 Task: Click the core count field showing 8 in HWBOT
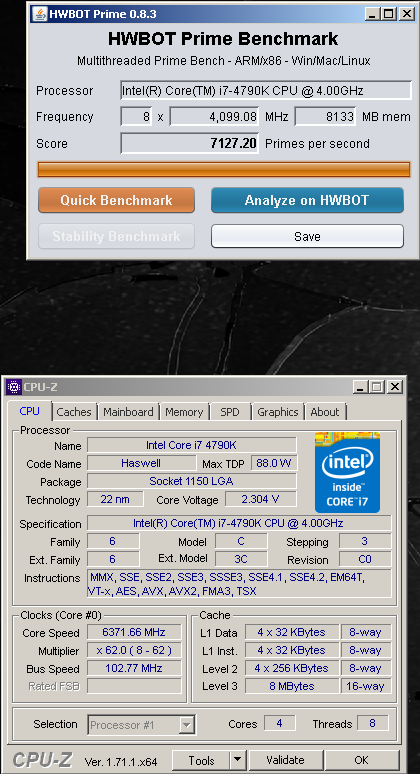(x=136, y=117)
